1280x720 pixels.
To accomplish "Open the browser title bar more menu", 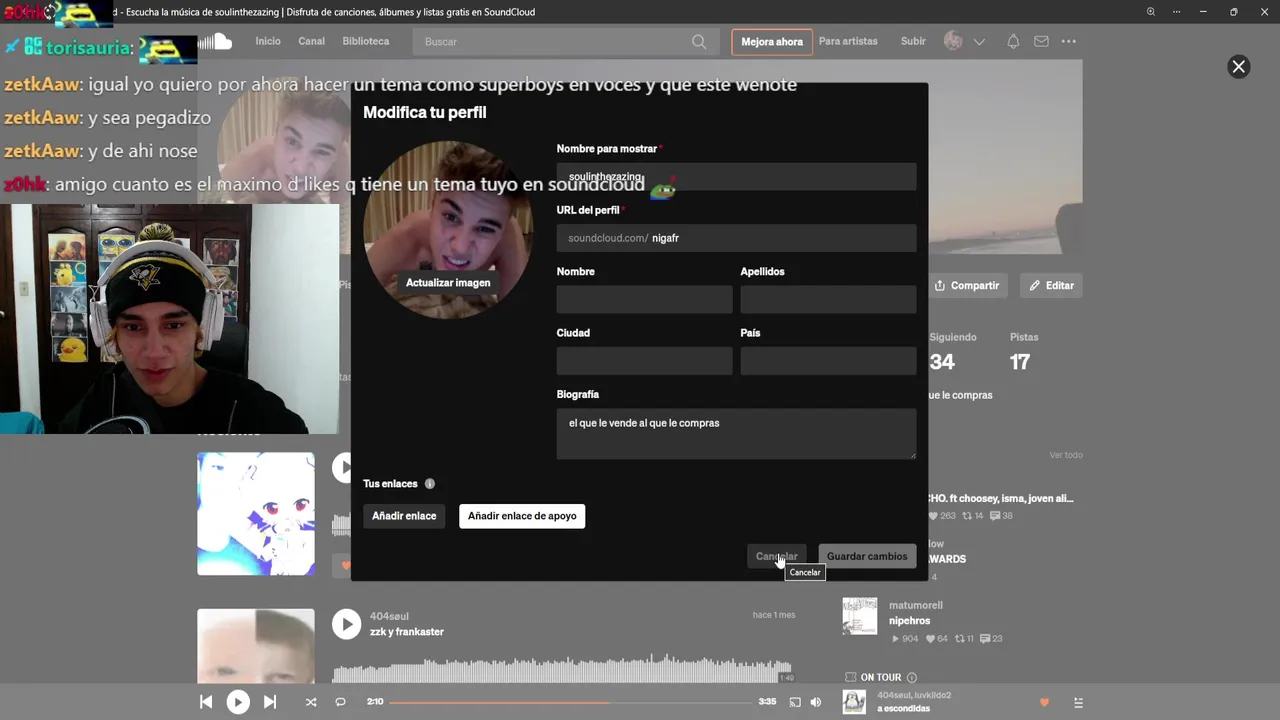I will (1178, 12).
